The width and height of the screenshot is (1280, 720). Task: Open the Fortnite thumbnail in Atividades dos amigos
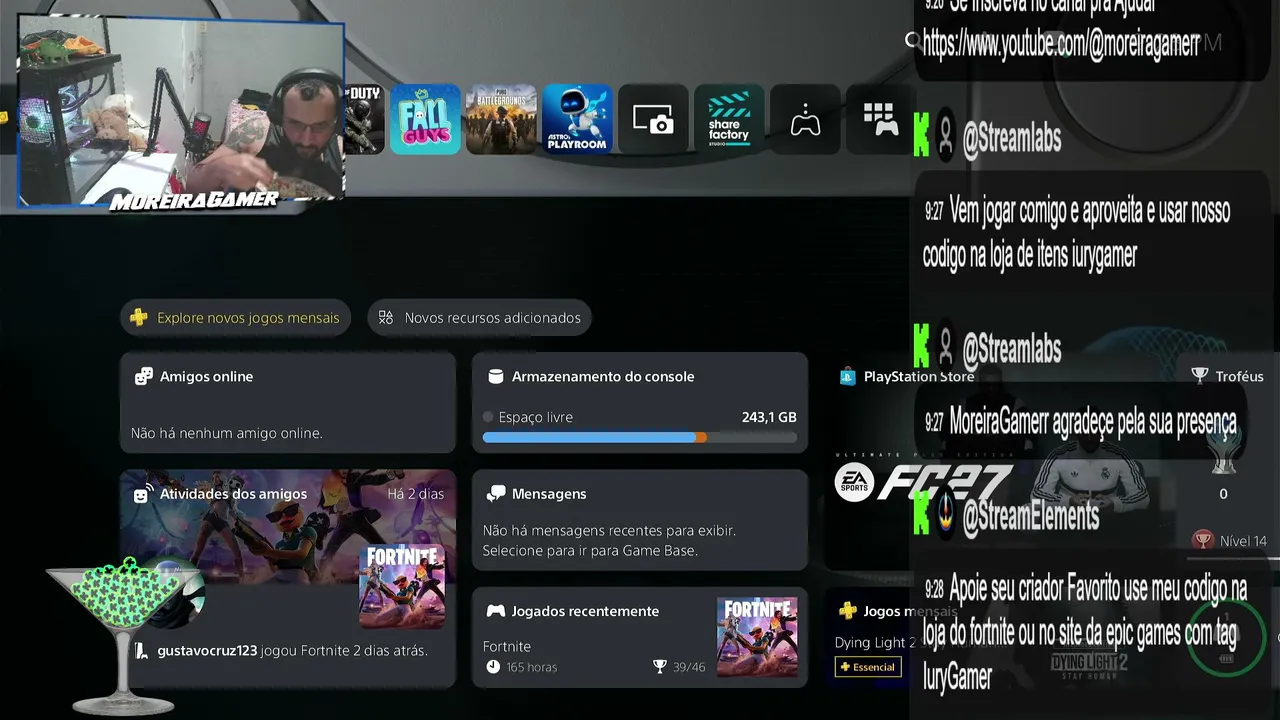coord(402,586)
